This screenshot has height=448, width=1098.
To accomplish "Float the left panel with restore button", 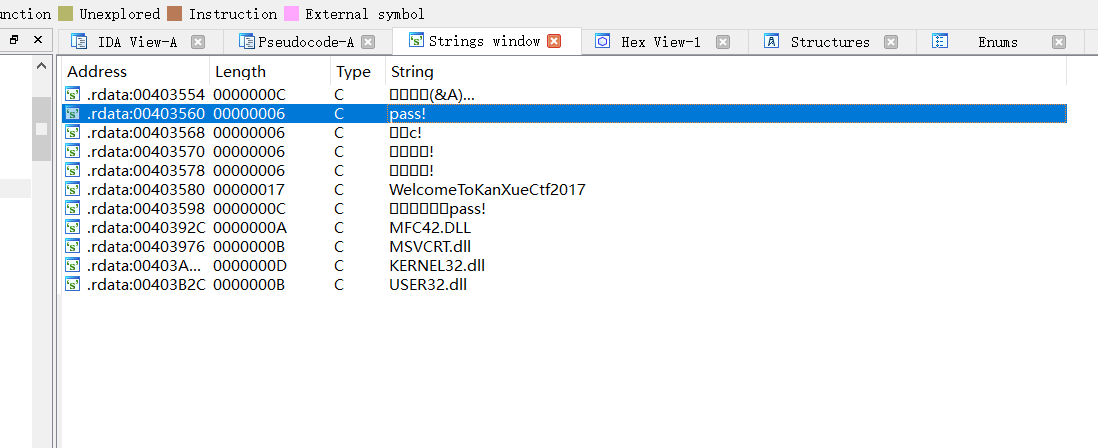I will [13, 40].
